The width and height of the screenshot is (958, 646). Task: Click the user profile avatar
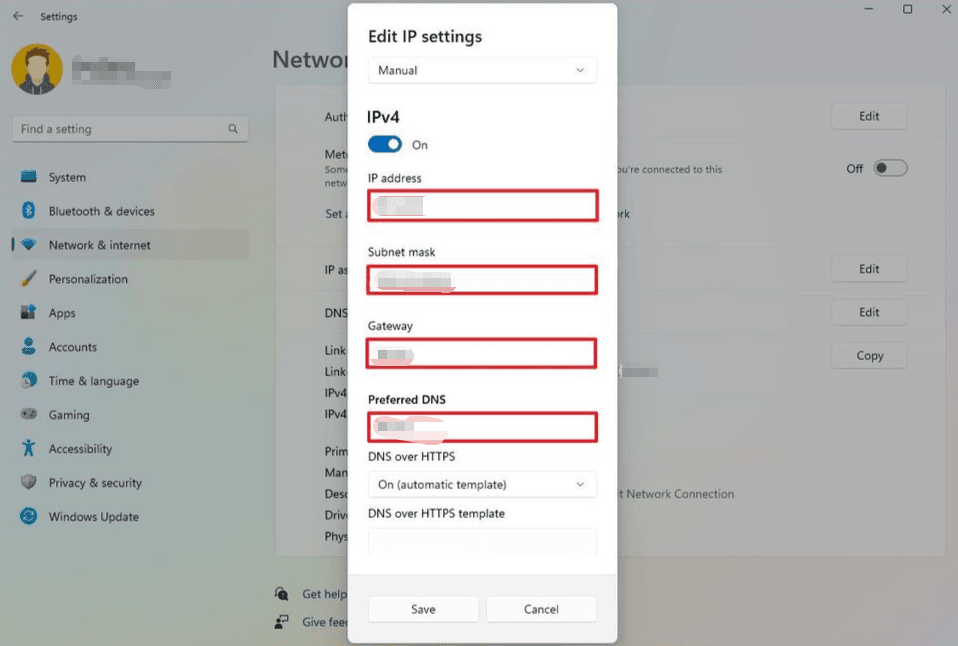pos(37,69)
